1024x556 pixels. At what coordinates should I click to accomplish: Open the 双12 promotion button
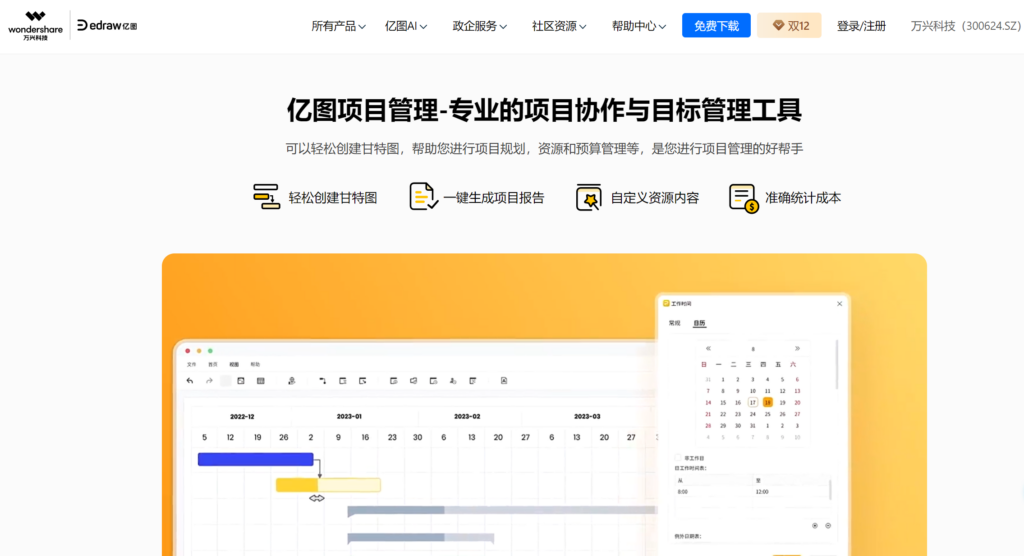click(790, 25)
